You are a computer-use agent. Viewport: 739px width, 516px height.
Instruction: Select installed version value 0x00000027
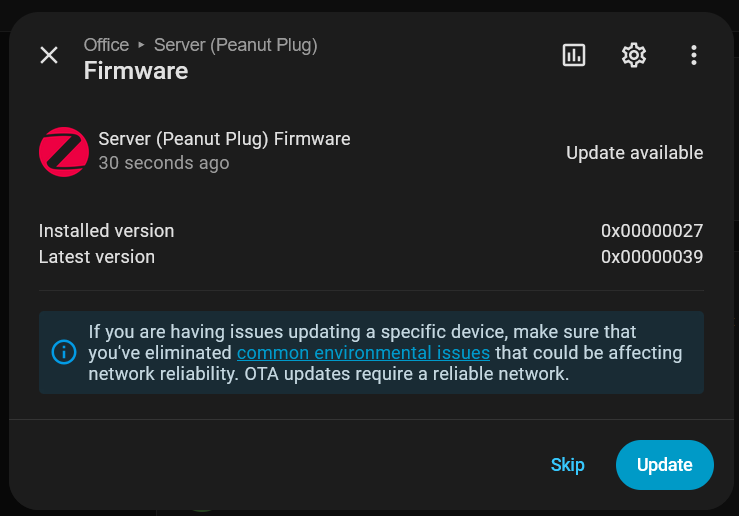click(x=652, y=231)
